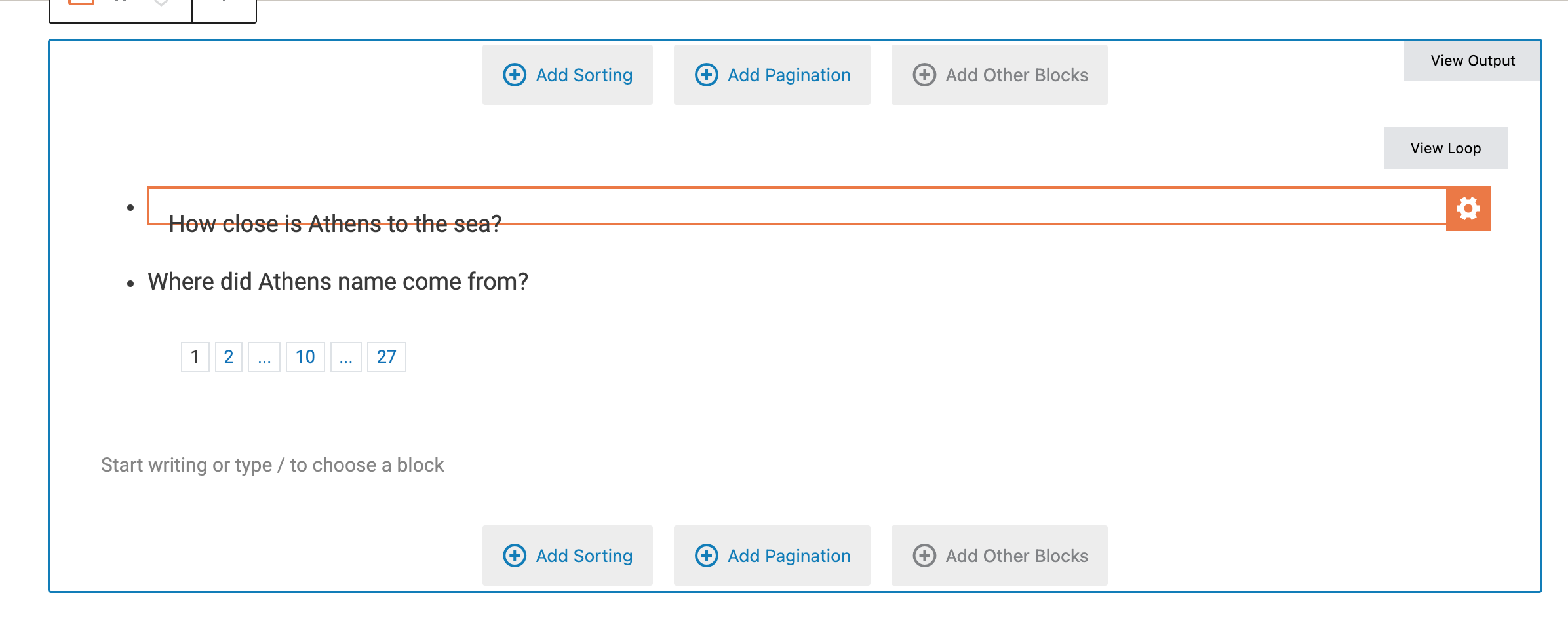Click the 'Start writing or type /' paragraph placeholder
This screenshot has height=625, width=1568.
(x=272, y=465)
